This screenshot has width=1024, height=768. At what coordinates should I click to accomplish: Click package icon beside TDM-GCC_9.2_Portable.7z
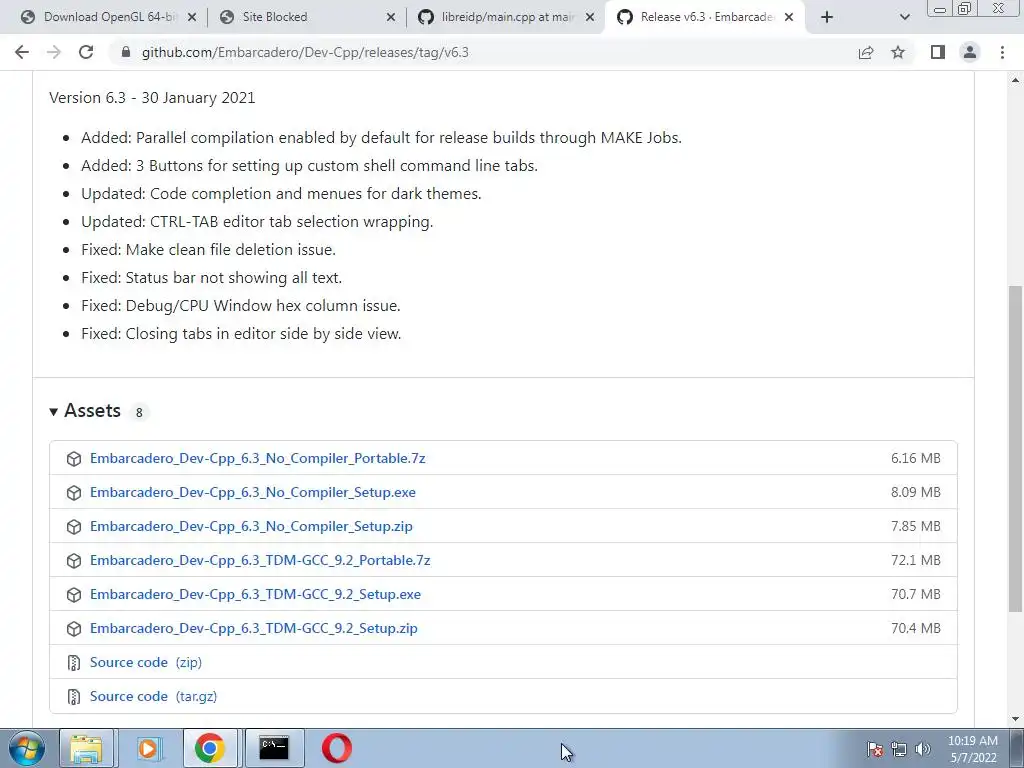pyautogui.click(x=74, y=560)
